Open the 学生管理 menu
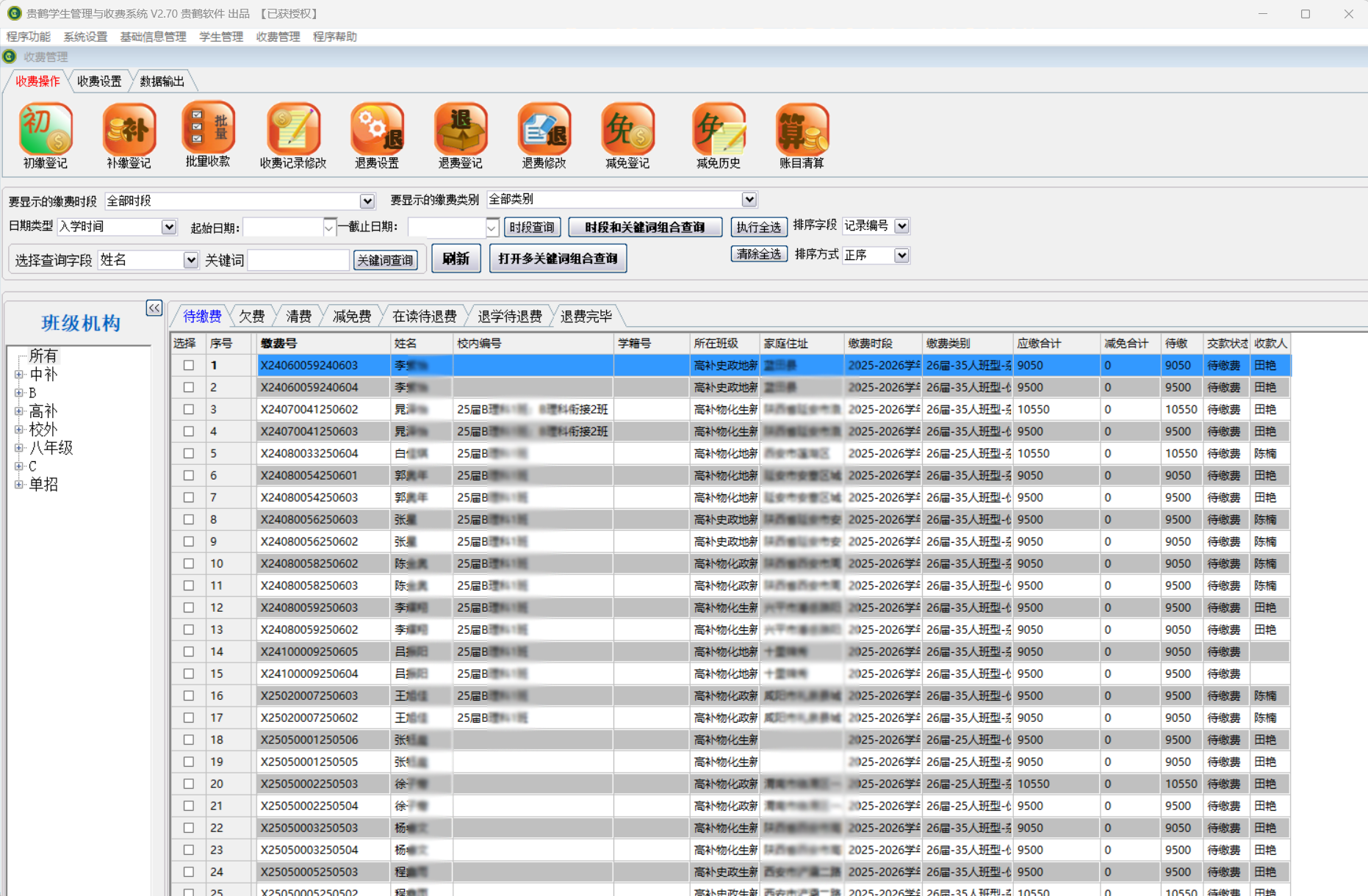1368x896 pixels. 220,37
